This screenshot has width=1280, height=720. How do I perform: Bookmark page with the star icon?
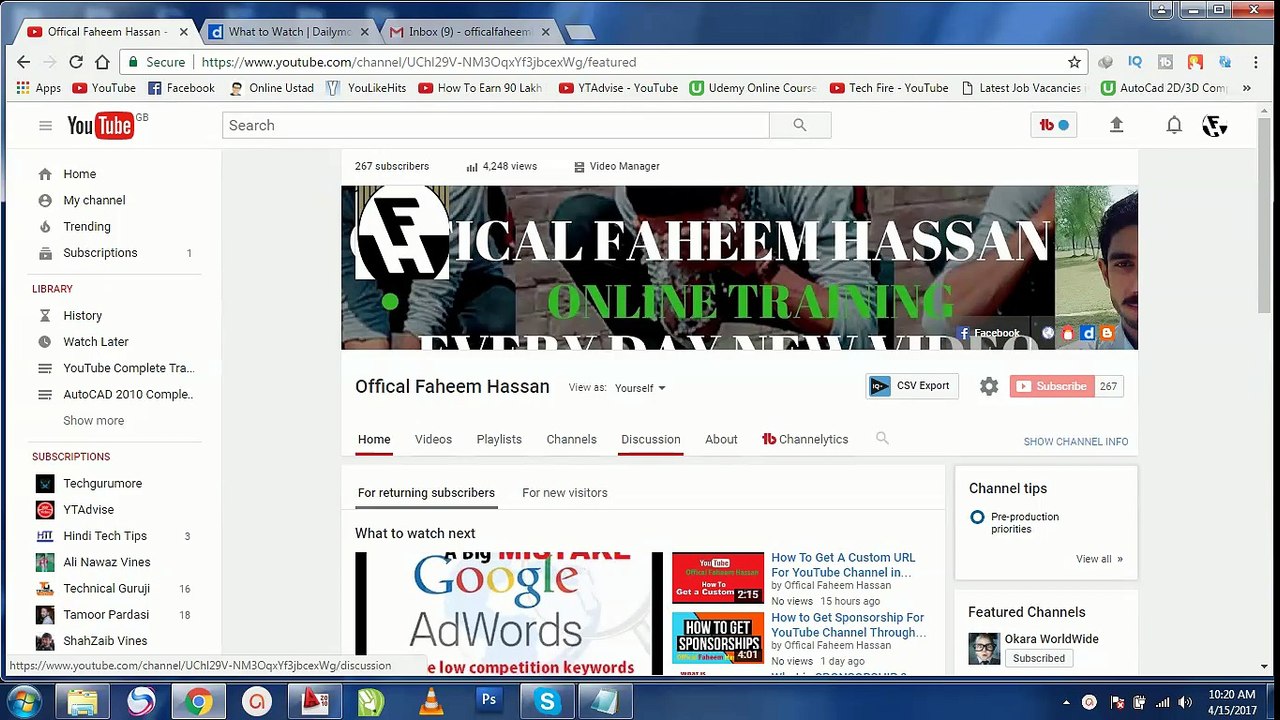click(1074, 62)
